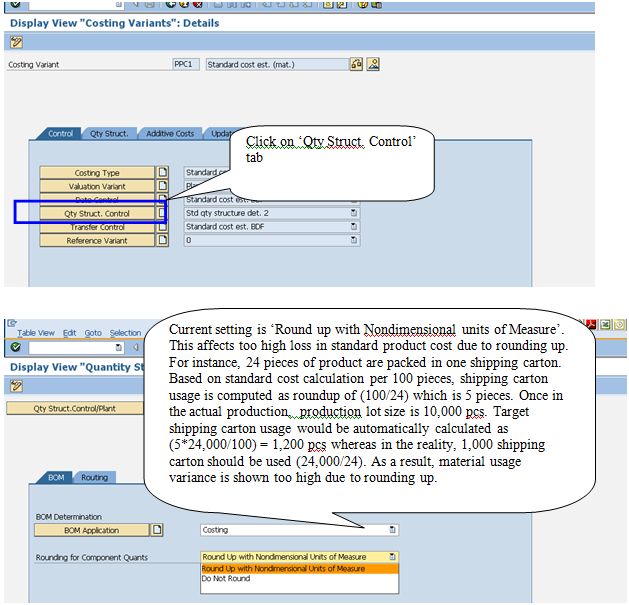Click the PPC1 Costing Variant field
This screenshot has width=629, height=605.
(187, 64)
